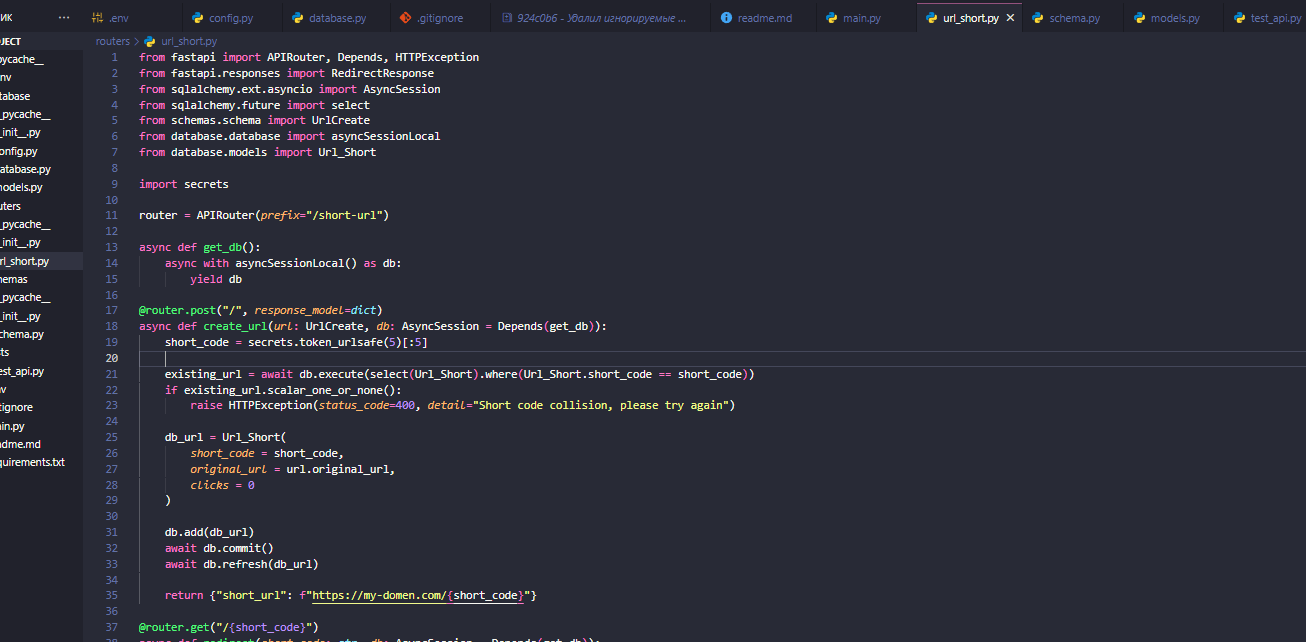Click line number 17 in gutter
The width and height of the screenshot is (1306, 642).
[x=112, y=310]
